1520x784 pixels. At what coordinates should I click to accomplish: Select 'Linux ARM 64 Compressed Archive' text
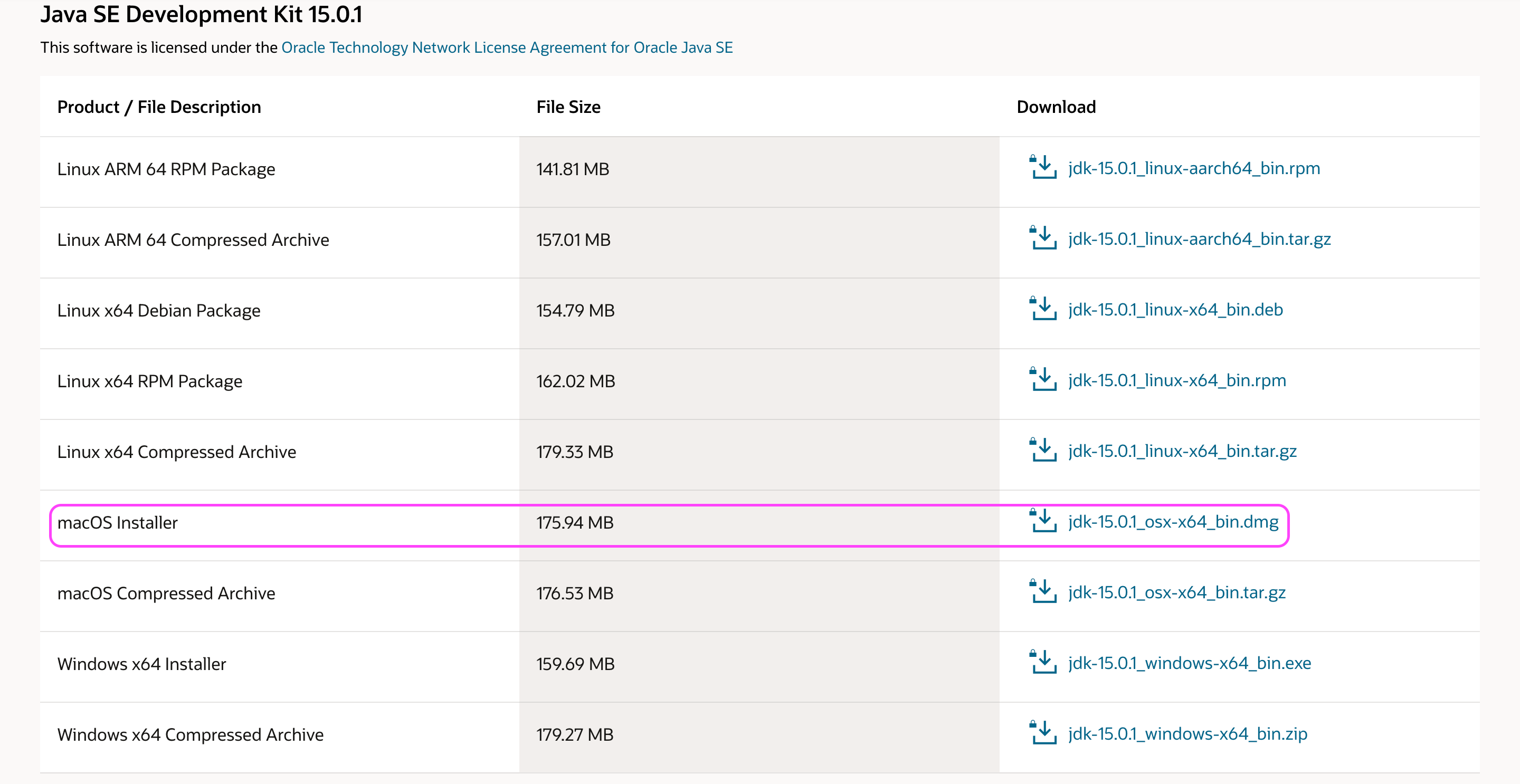[193, 240]
